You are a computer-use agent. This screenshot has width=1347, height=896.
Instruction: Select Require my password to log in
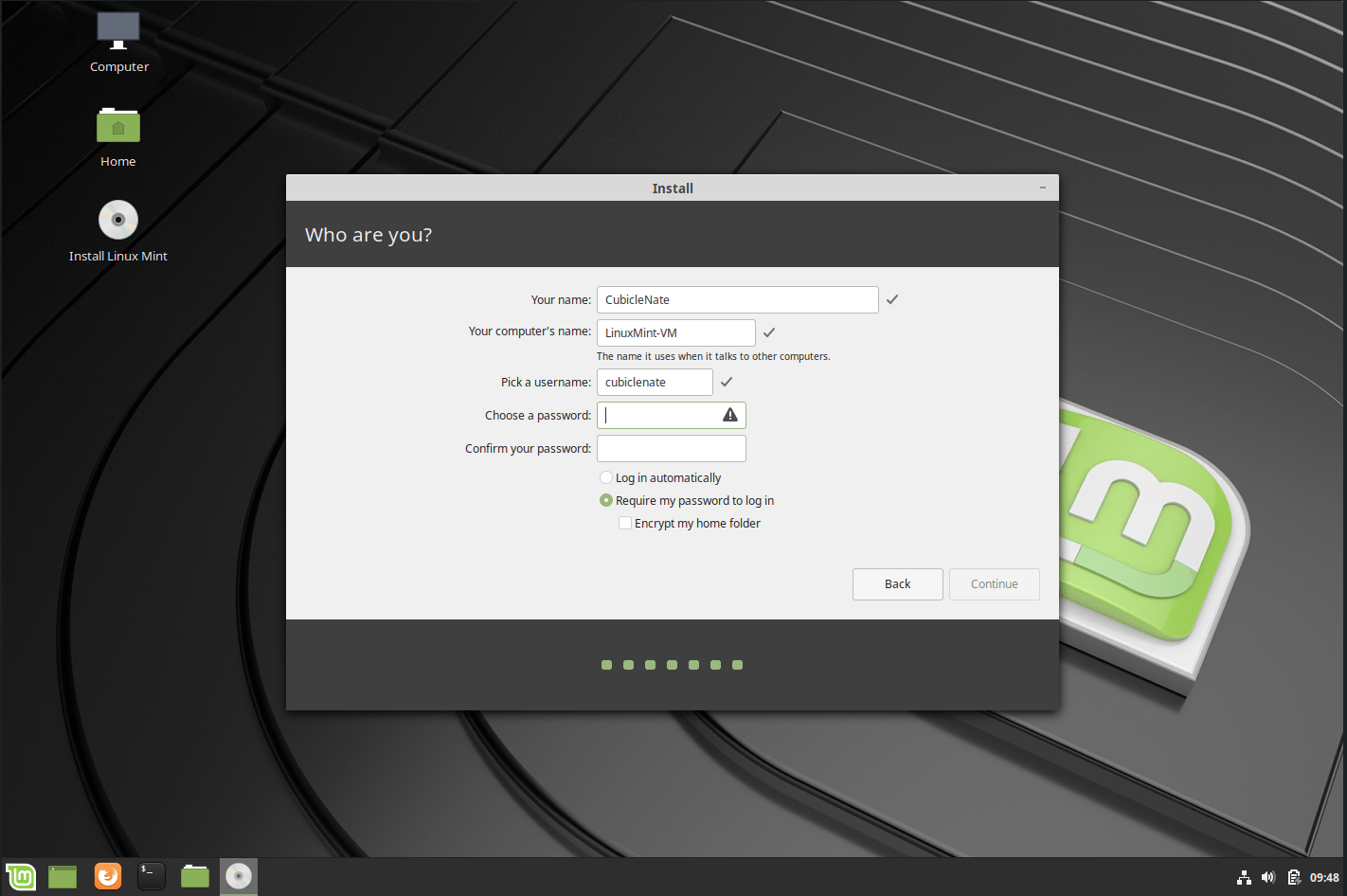(x=606, y=500)
